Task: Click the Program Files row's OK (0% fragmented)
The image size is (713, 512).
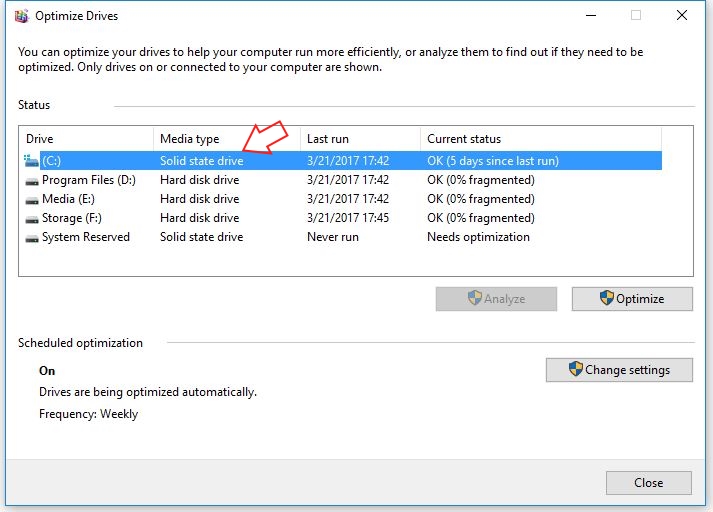Action: [x=481, y=180]
